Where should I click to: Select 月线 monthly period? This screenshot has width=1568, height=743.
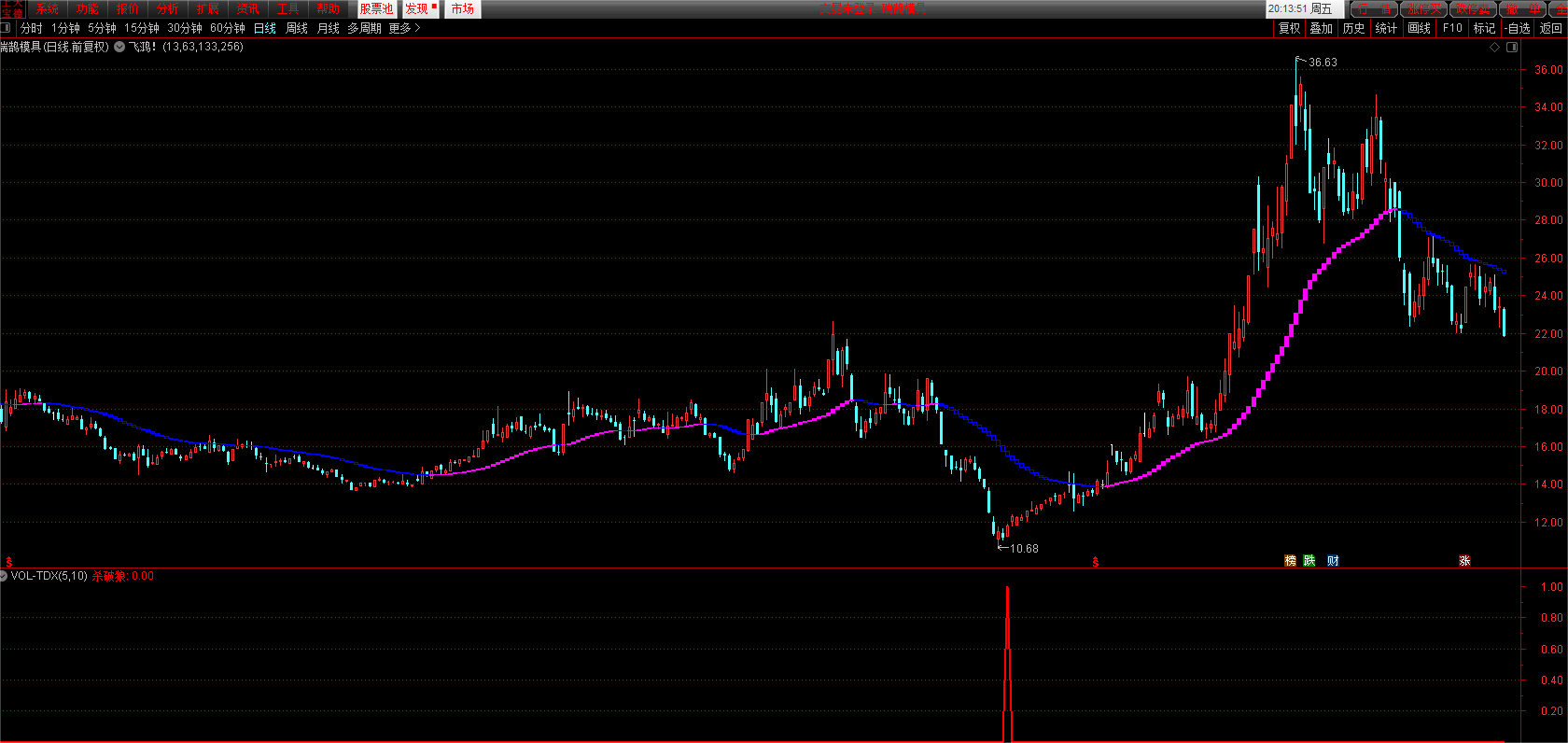click(329, 28)
